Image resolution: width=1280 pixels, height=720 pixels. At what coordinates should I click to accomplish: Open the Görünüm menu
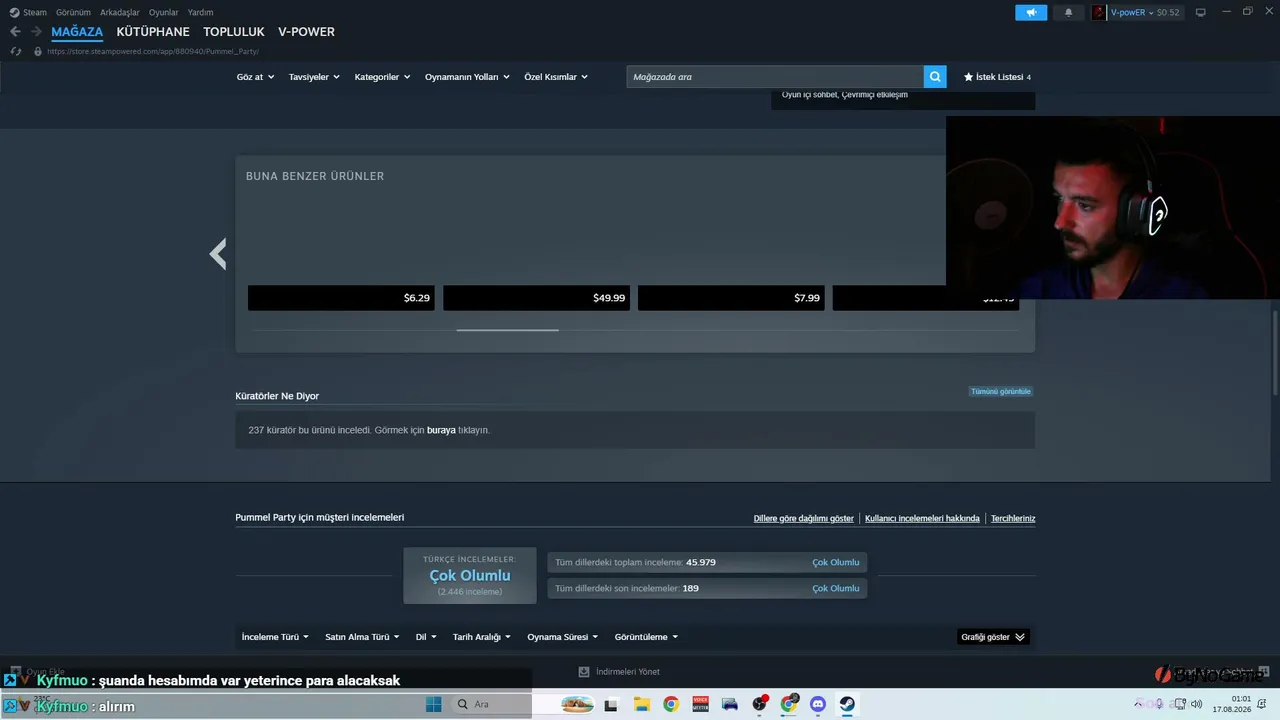click(74, 12)
